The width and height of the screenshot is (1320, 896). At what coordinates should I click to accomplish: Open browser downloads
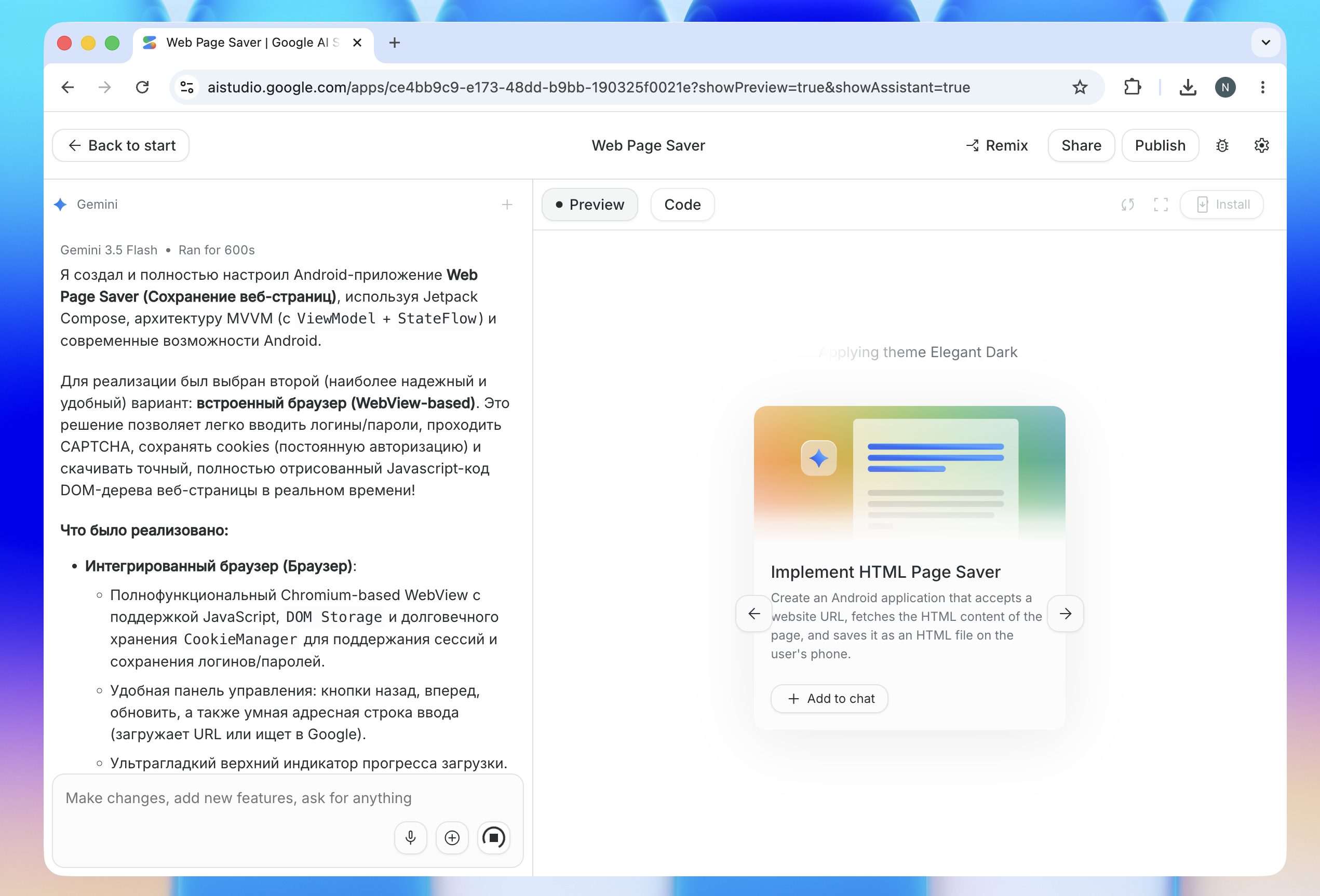(x=1188, y=87)
